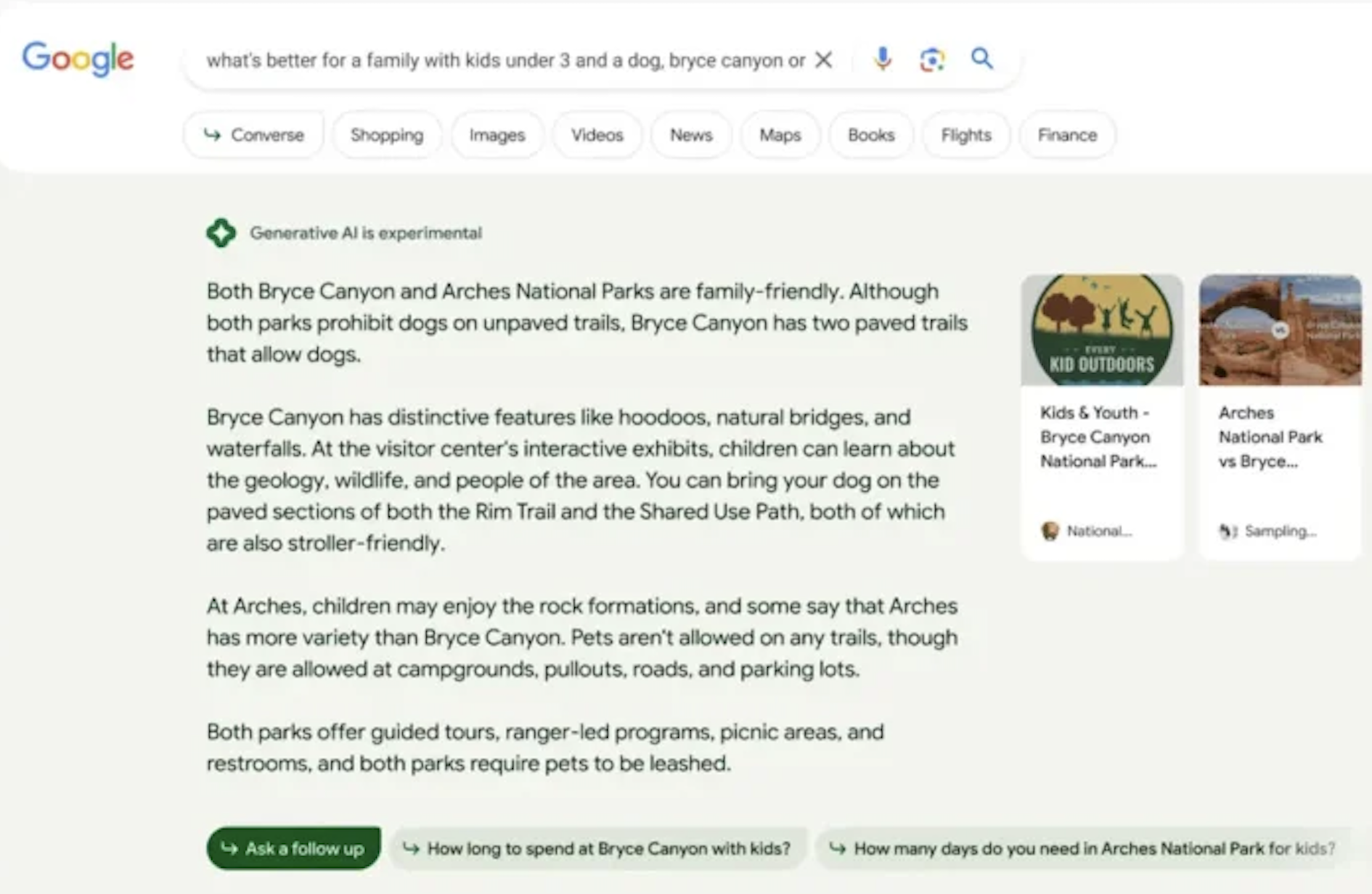Go to the News tab
This screenshot has width=1372, height=894.
(x=691, y=135)
